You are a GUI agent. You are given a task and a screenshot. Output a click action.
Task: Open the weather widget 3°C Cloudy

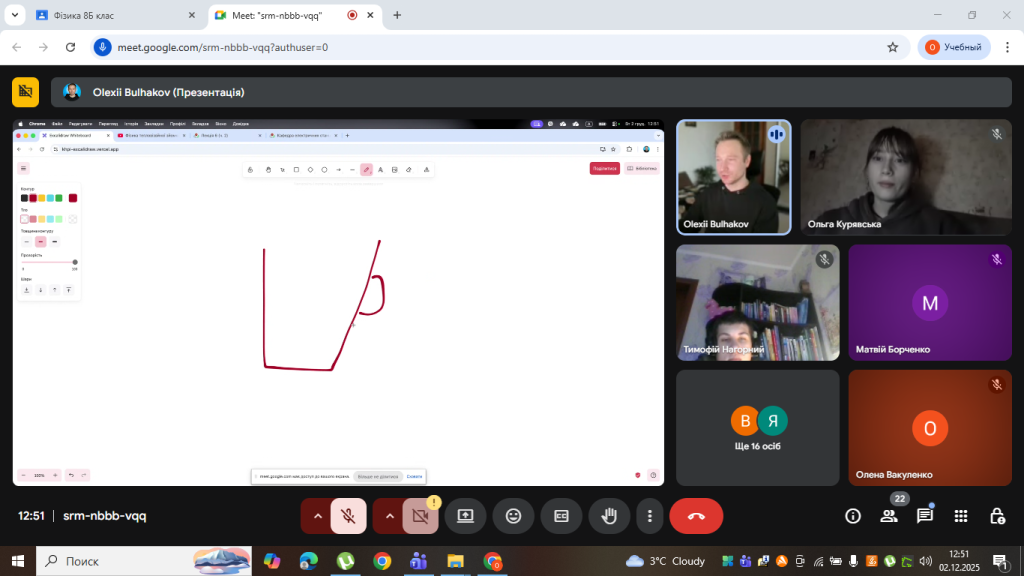click(x=665, y=561)
